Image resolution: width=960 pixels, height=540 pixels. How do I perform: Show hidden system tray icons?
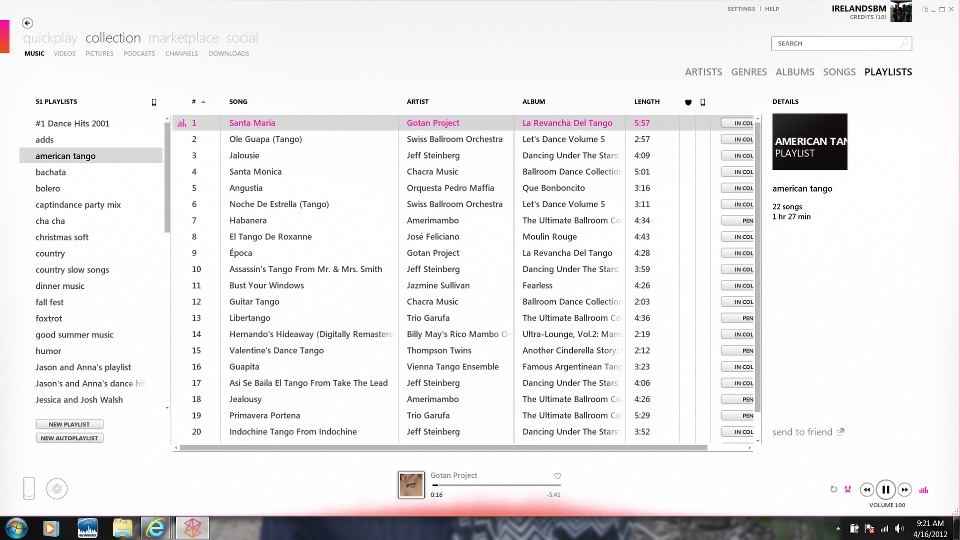tap(838, 528)
